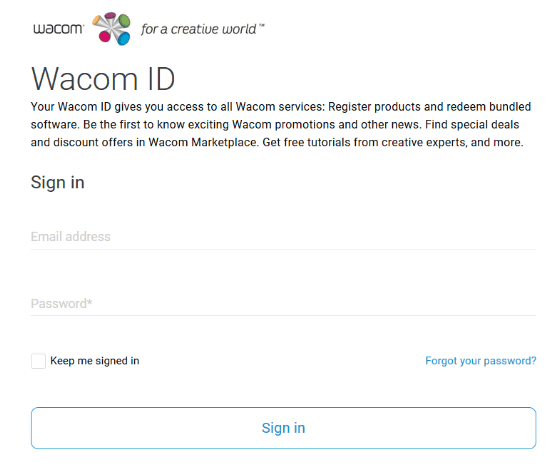The width and height of the screenshot is (560, 475).
Task: Click the Wacom wordmark logo
Action: click(59, 29)
